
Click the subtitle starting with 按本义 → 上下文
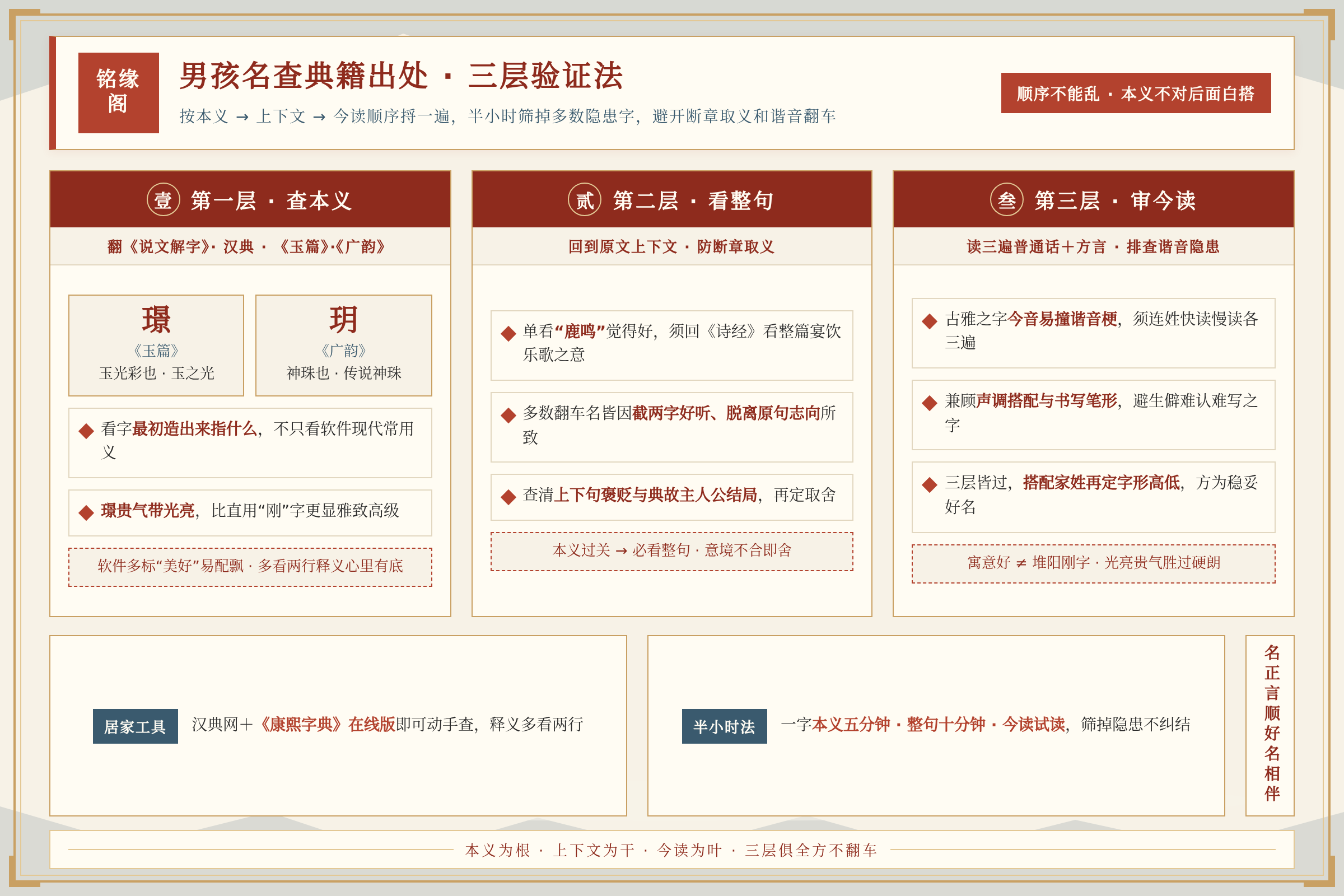coord(507,116)
